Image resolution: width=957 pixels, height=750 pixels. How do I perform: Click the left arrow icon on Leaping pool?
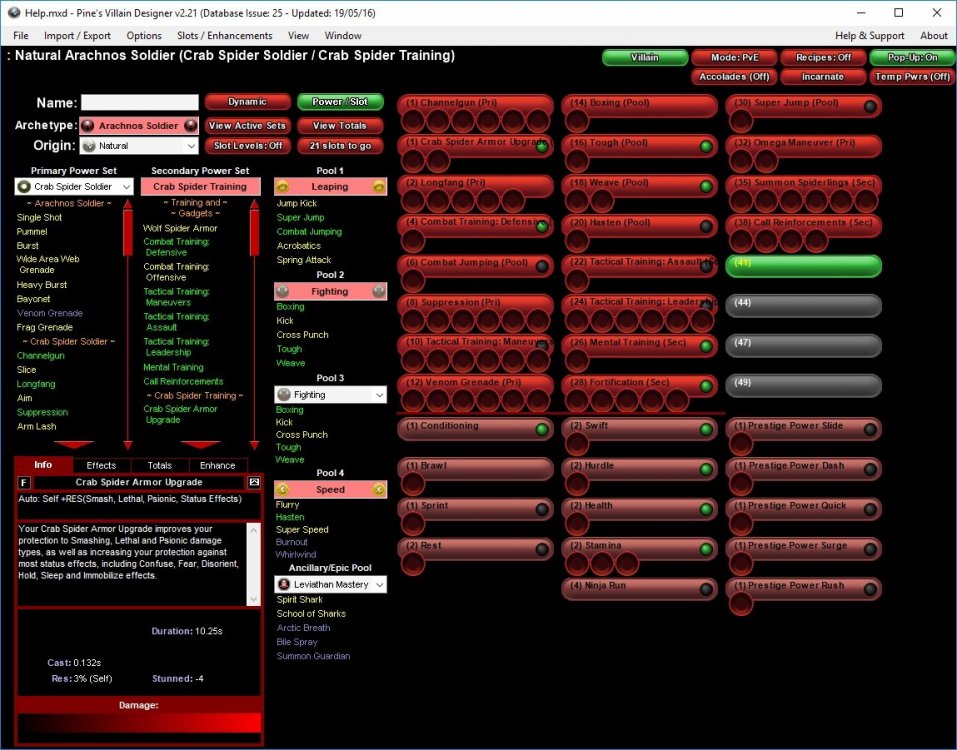(x=283, y=187)
